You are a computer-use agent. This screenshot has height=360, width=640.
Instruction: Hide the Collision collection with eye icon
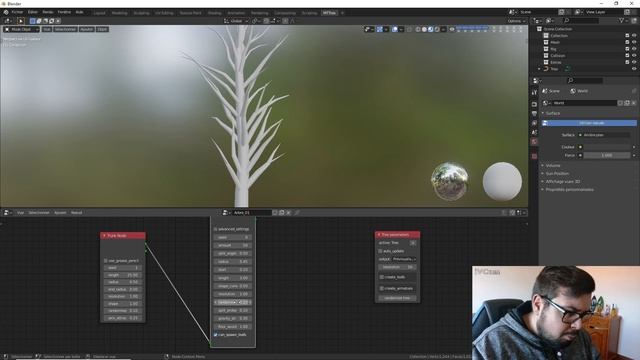[x=634, y=56]
